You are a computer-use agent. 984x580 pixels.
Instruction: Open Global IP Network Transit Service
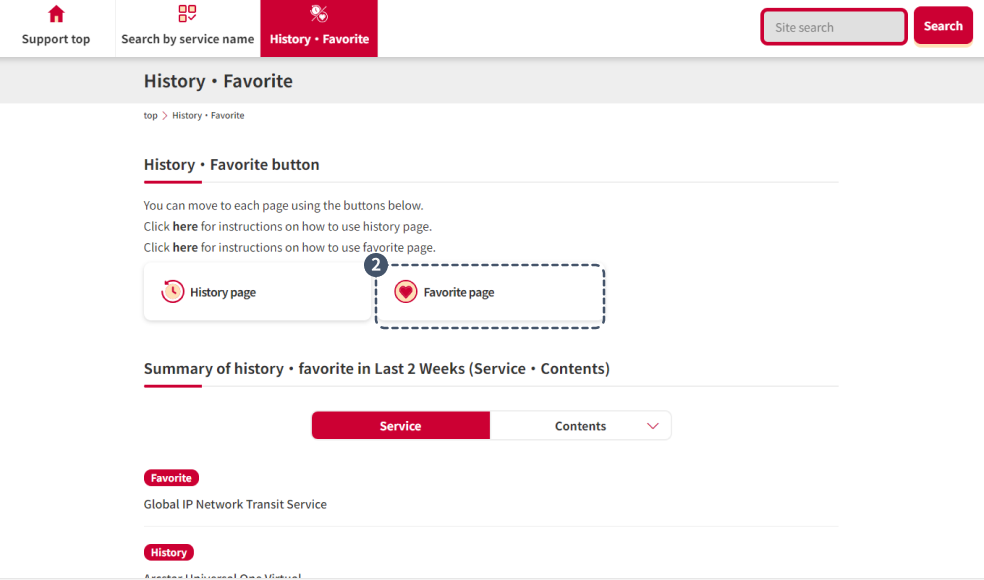235,505
